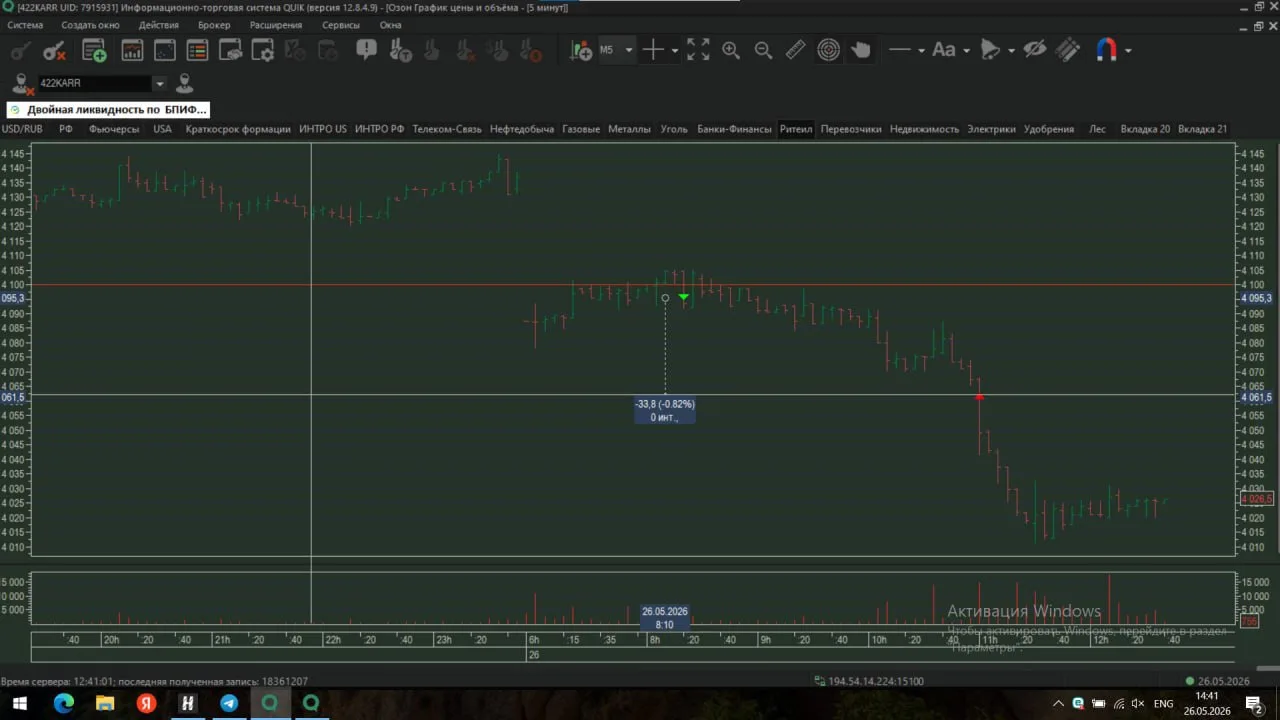Viewport: 1280px width, 720px height.
Task: Select the ruler measurement tool
Action: pyautogui.click(x=795, y=50)
